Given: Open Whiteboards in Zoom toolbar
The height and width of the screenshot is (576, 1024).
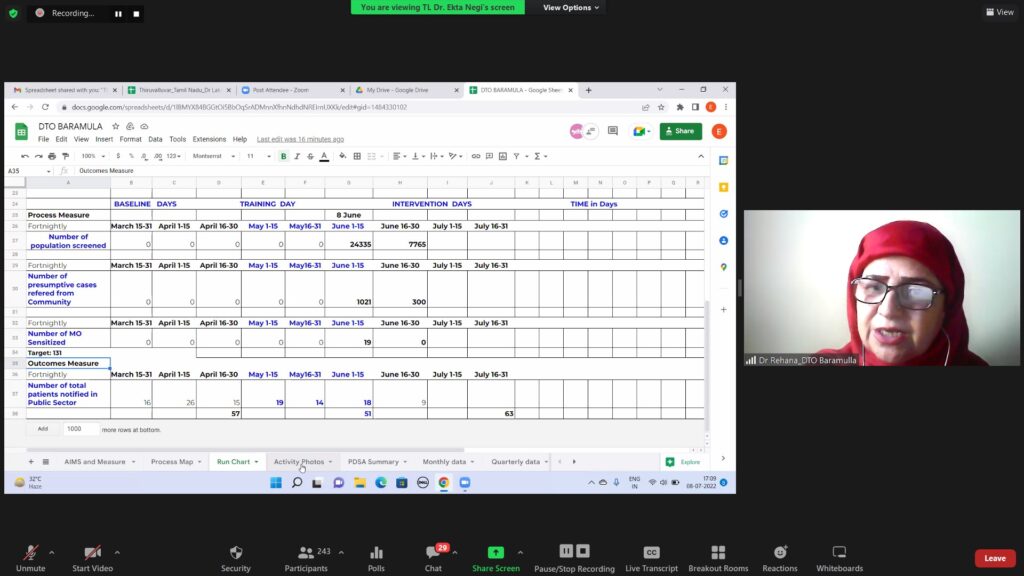Looking at the screenshot, I should (x=839, y=557).
